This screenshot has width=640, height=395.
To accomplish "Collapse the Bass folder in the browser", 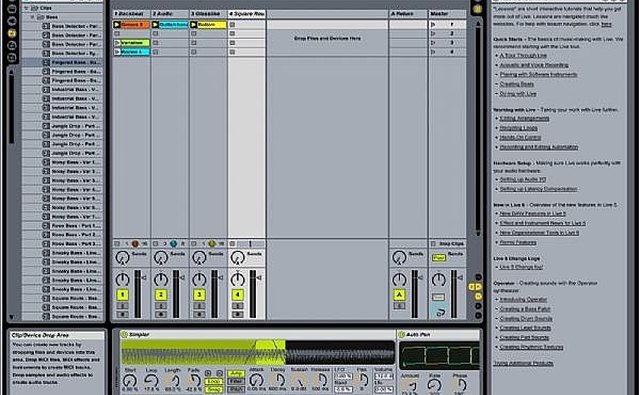I will [x=32, y=17].
